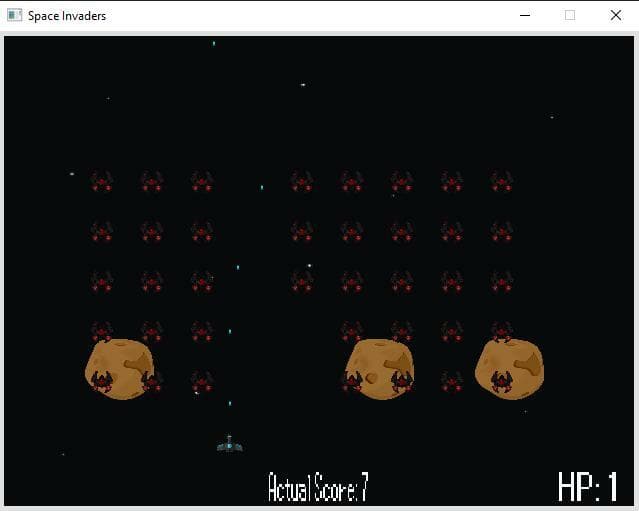Click the "HP: 1" health indicator

(588, 487)
